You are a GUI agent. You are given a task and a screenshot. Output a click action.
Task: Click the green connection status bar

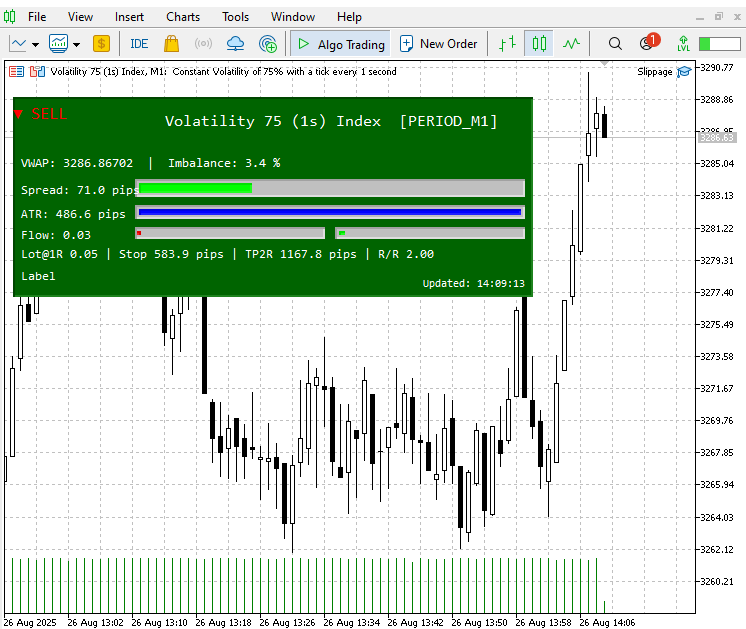pyautogui.click(x=719, y=44)
